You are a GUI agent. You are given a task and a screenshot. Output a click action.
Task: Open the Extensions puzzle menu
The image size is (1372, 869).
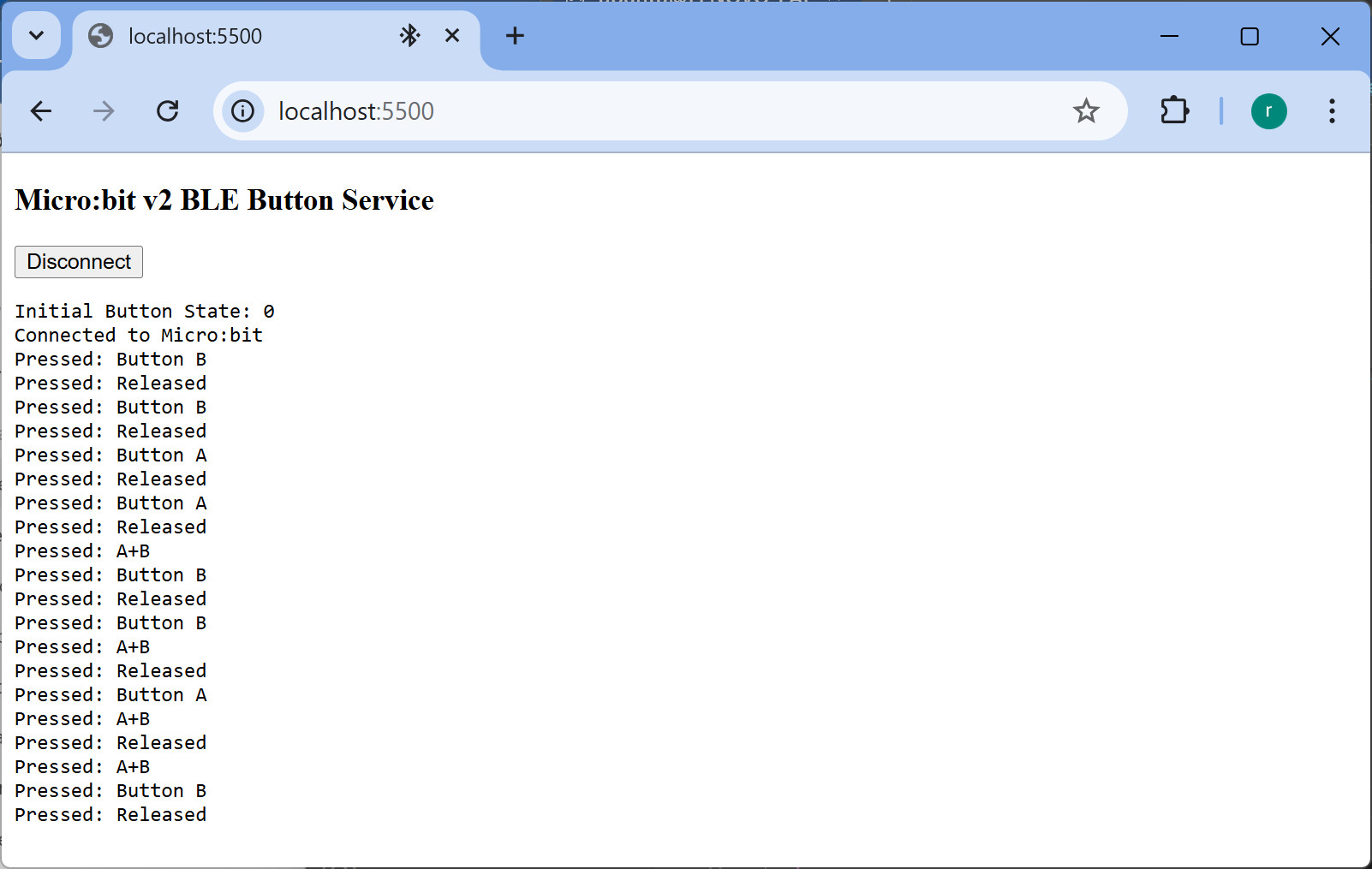click(1174, 111)
